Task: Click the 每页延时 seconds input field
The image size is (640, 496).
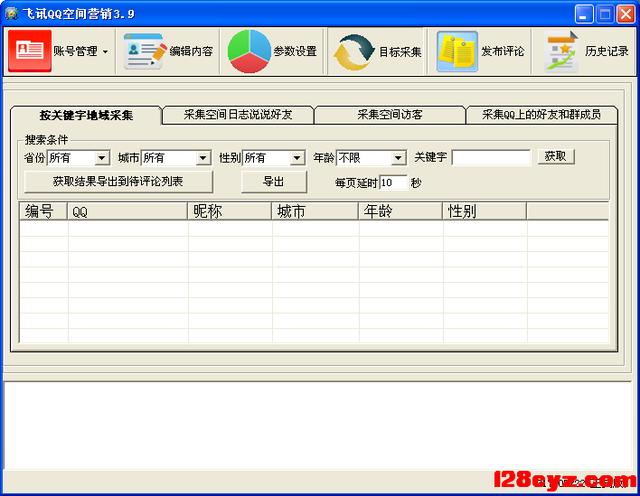Action: click(393, 182)
